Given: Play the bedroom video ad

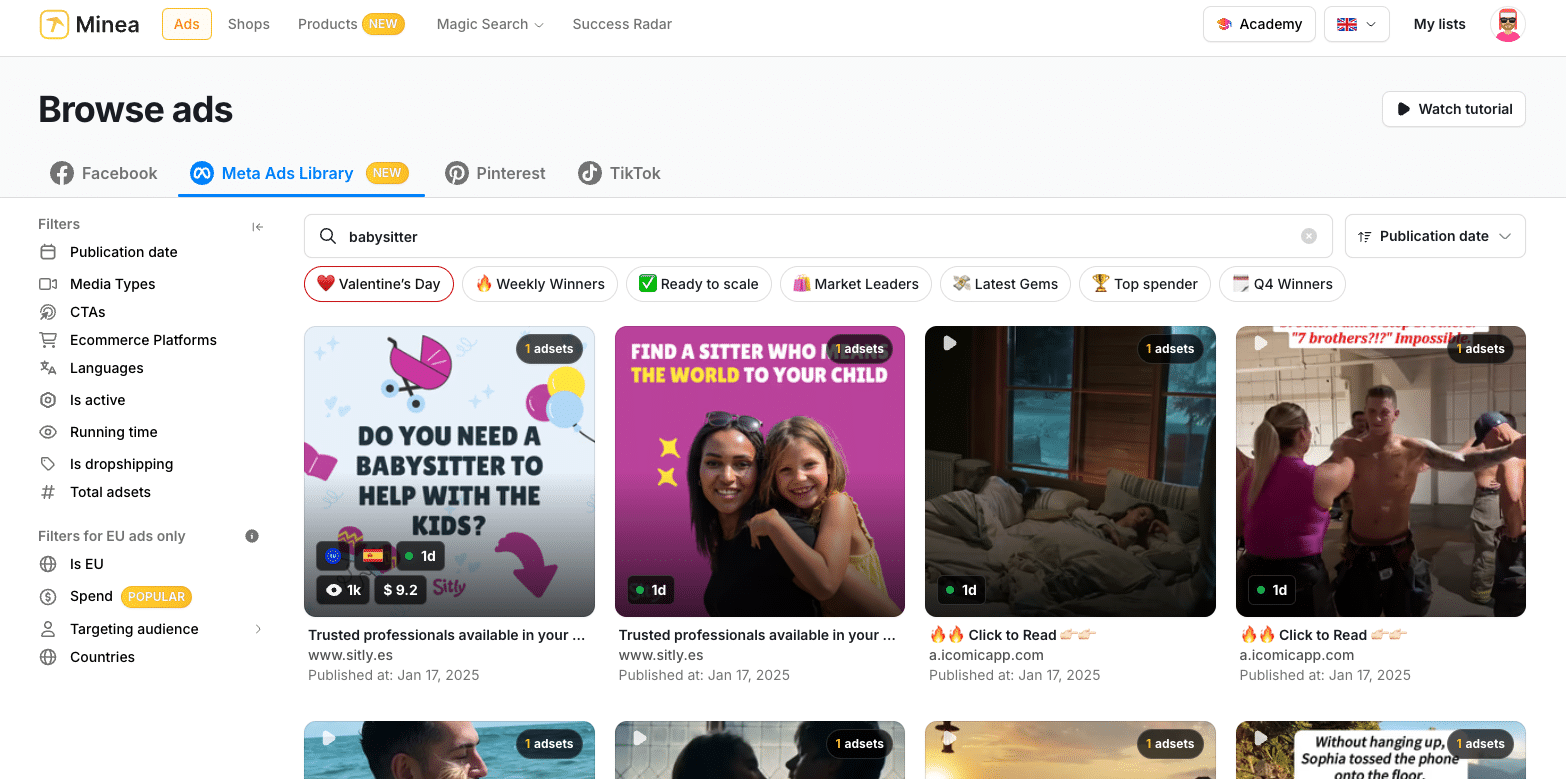Looking at the screenshot, I should tap(950, 344).
